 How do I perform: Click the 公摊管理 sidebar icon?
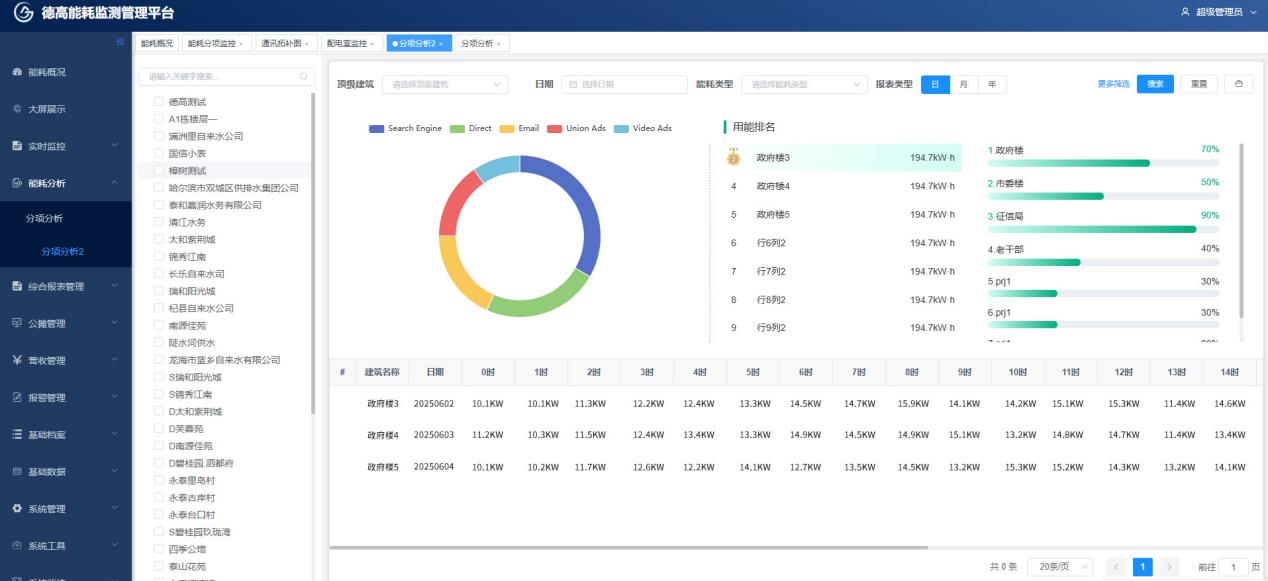16,324
